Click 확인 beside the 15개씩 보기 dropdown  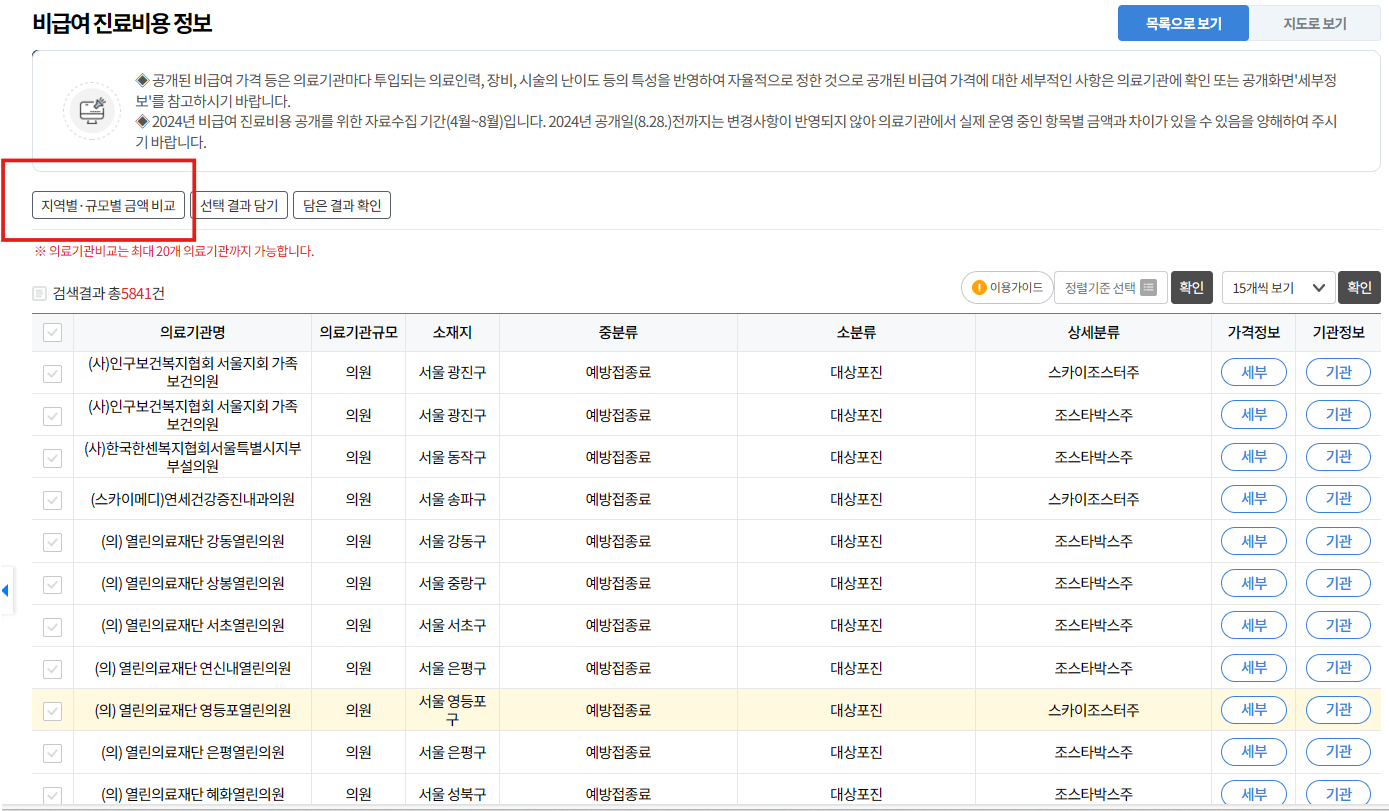[1359, 287]
